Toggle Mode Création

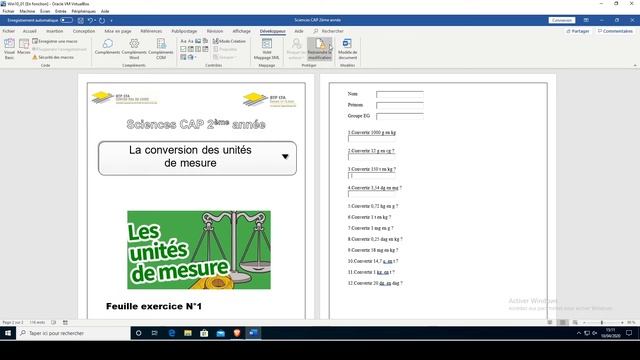229,41
